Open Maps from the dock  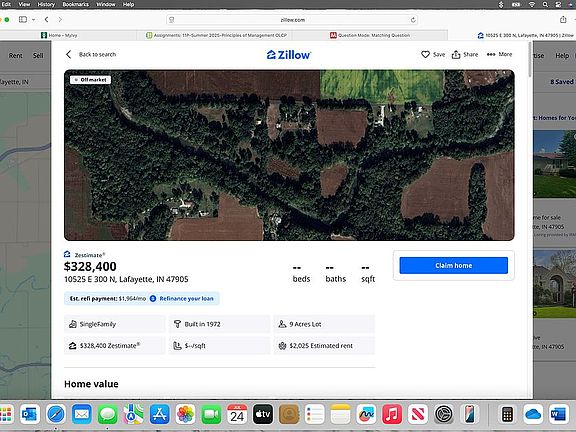(133, 415)
